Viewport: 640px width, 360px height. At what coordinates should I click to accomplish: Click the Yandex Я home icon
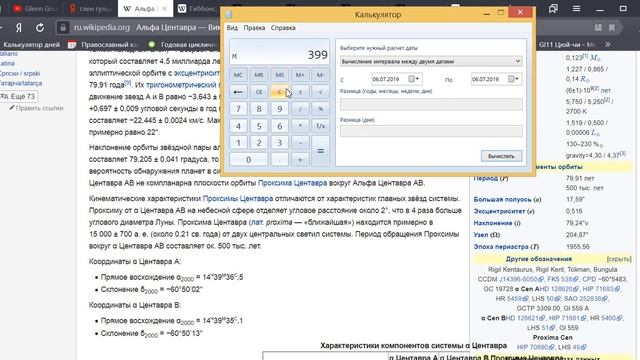(x=19, y=28)
